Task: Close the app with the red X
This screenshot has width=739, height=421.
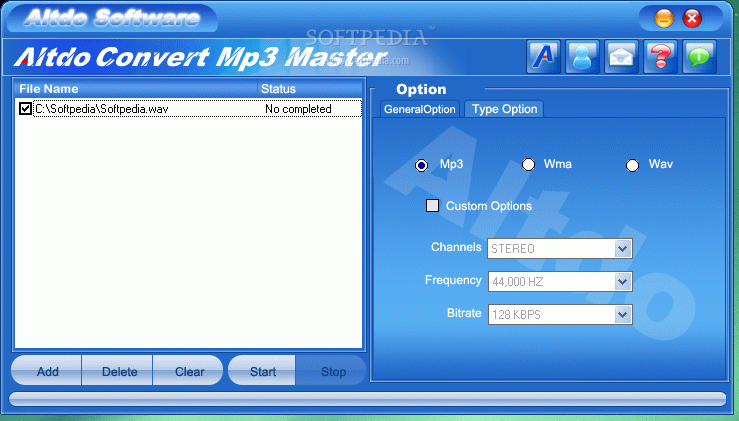Action: [692, 18]
